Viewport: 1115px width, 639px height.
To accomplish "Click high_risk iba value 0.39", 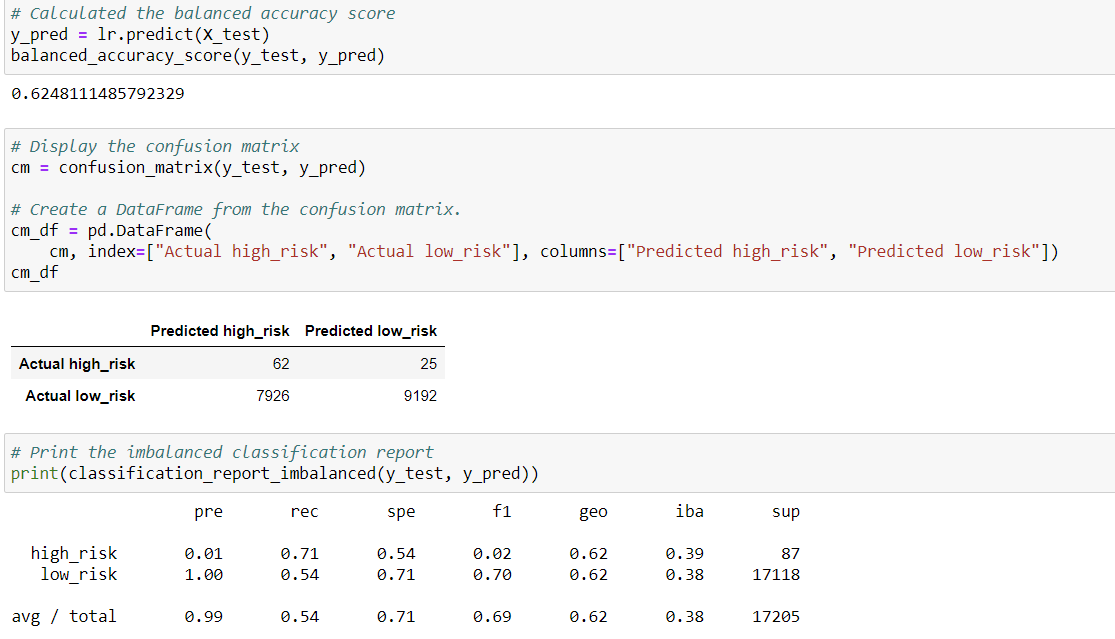I will (685, 554).
